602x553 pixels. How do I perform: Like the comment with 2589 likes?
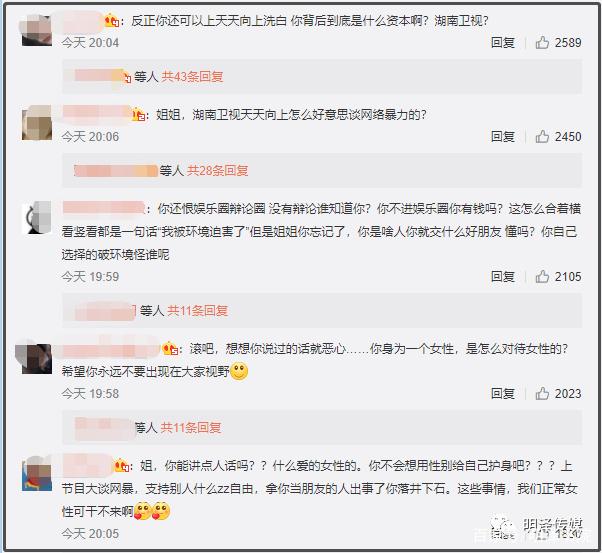(x=542, y=43)
